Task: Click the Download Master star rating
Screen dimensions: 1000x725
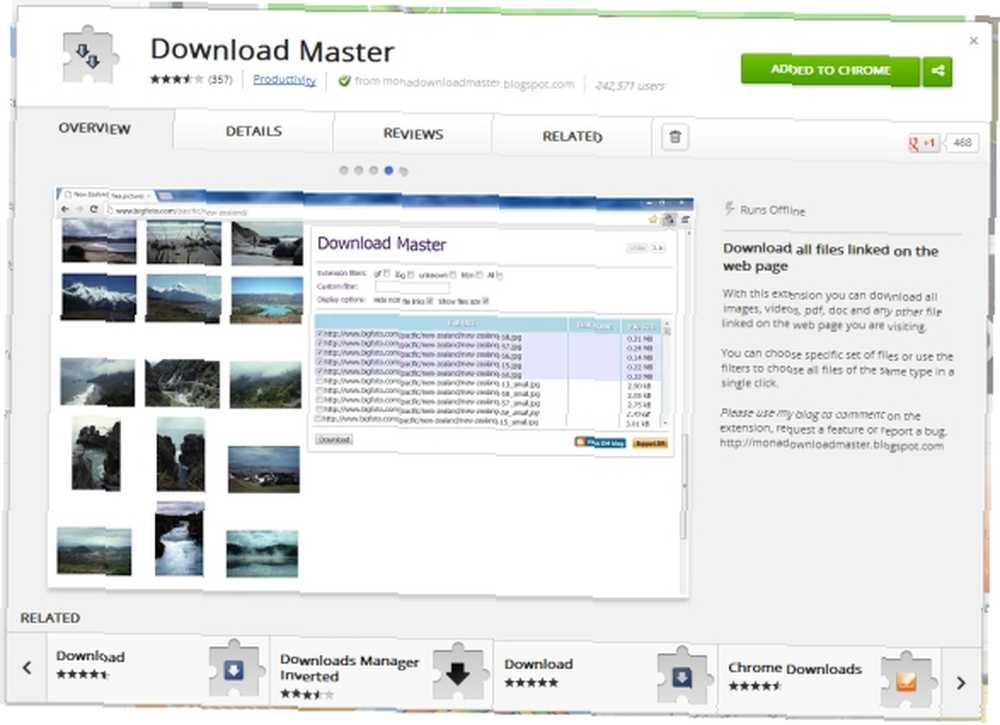Action: (177, 79)
